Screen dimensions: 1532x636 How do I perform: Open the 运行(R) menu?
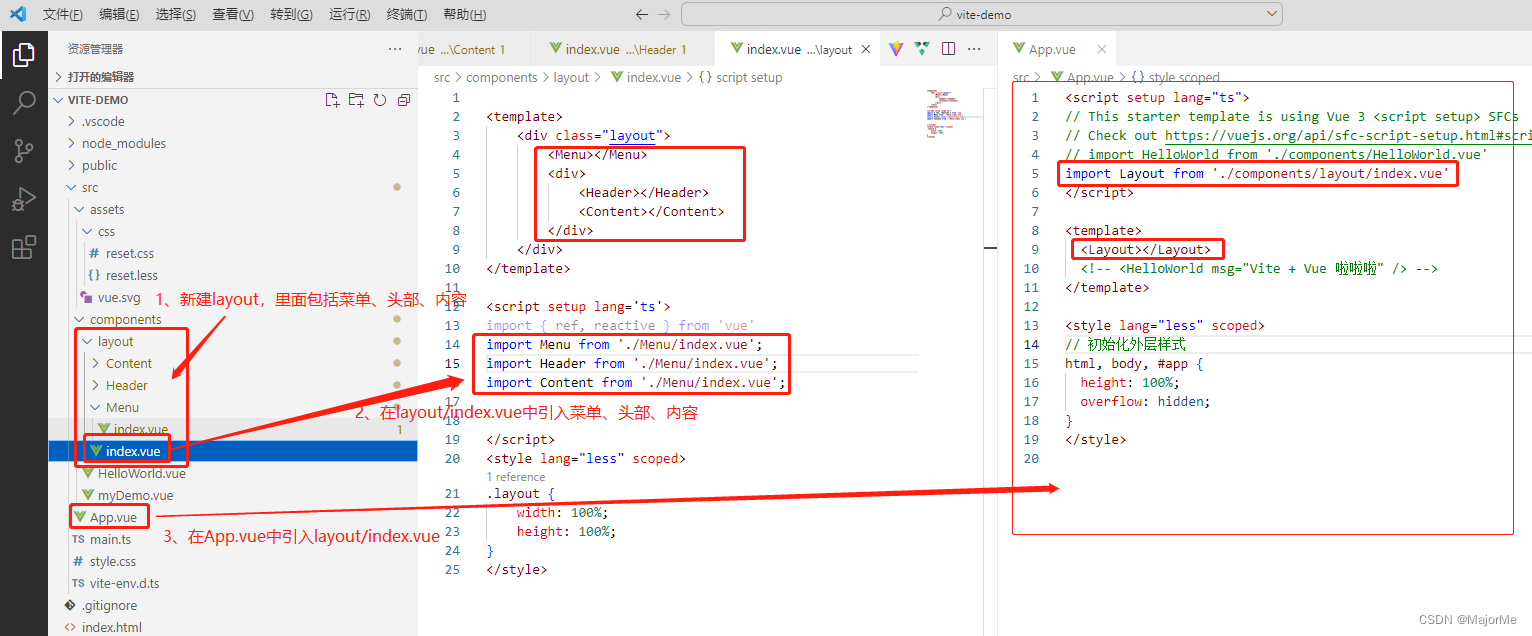coord(349,14)
